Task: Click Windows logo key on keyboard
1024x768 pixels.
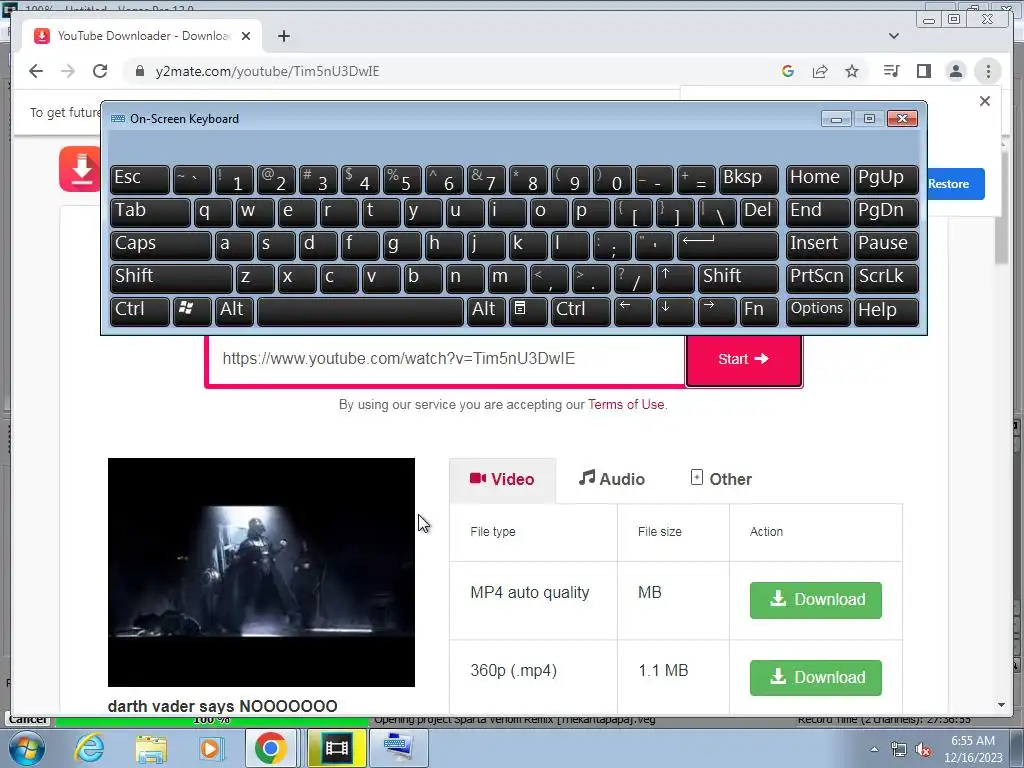Action: coord(192,311)
